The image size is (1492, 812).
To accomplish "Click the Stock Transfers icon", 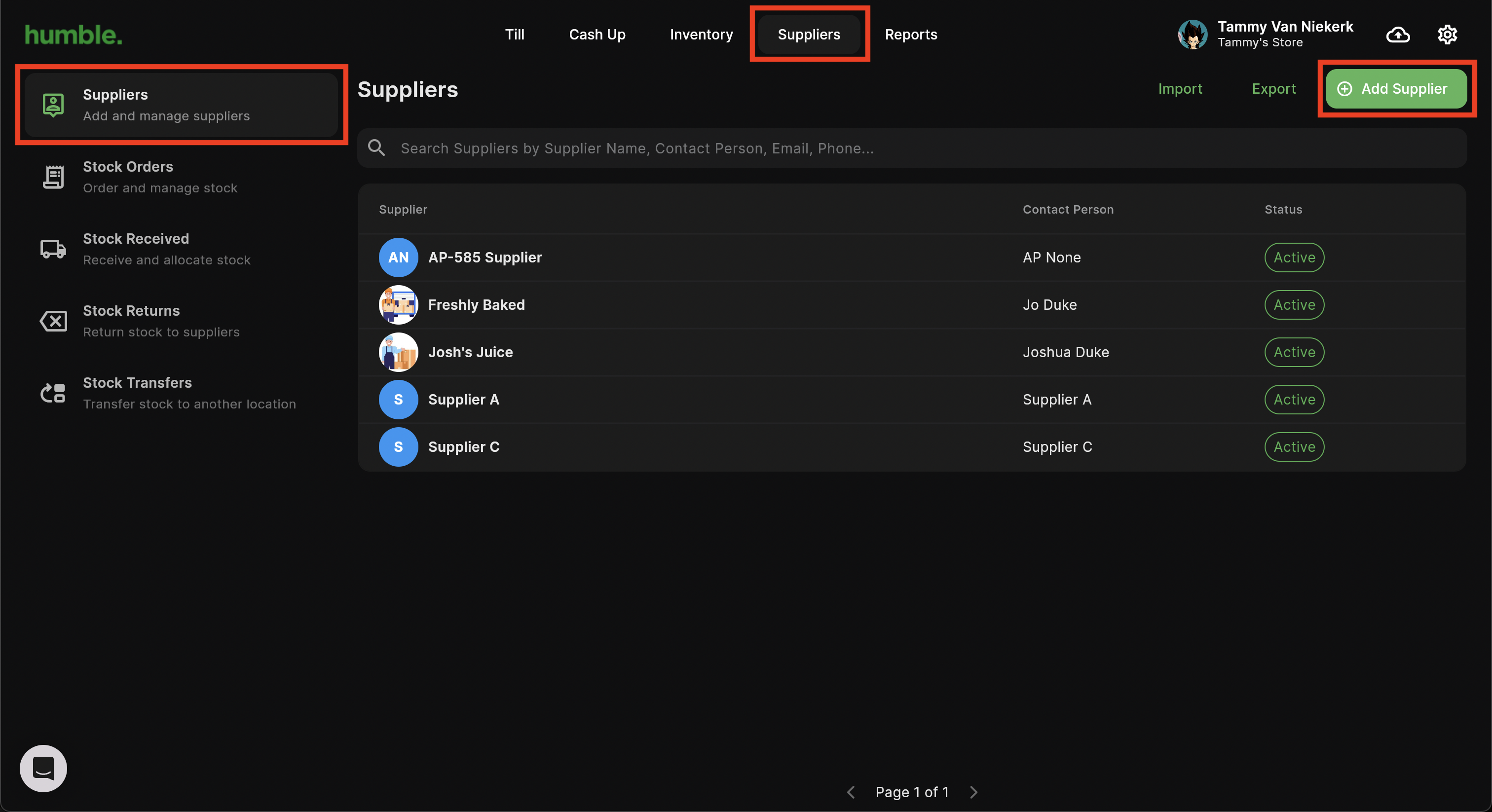I will click(53, 393).
